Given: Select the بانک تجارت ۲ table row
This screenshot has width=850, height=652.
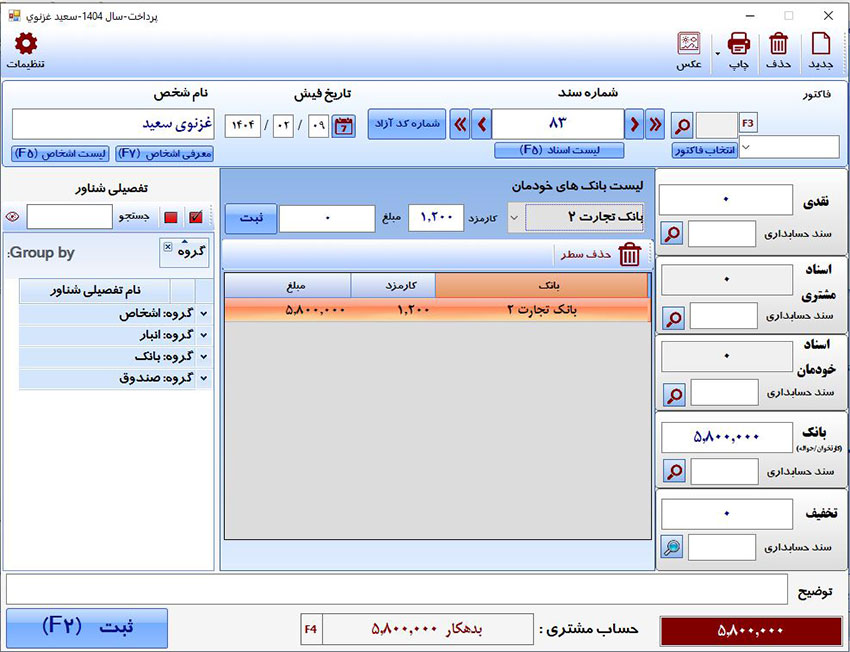Looking at the screenshot, I should pos(437,310).
